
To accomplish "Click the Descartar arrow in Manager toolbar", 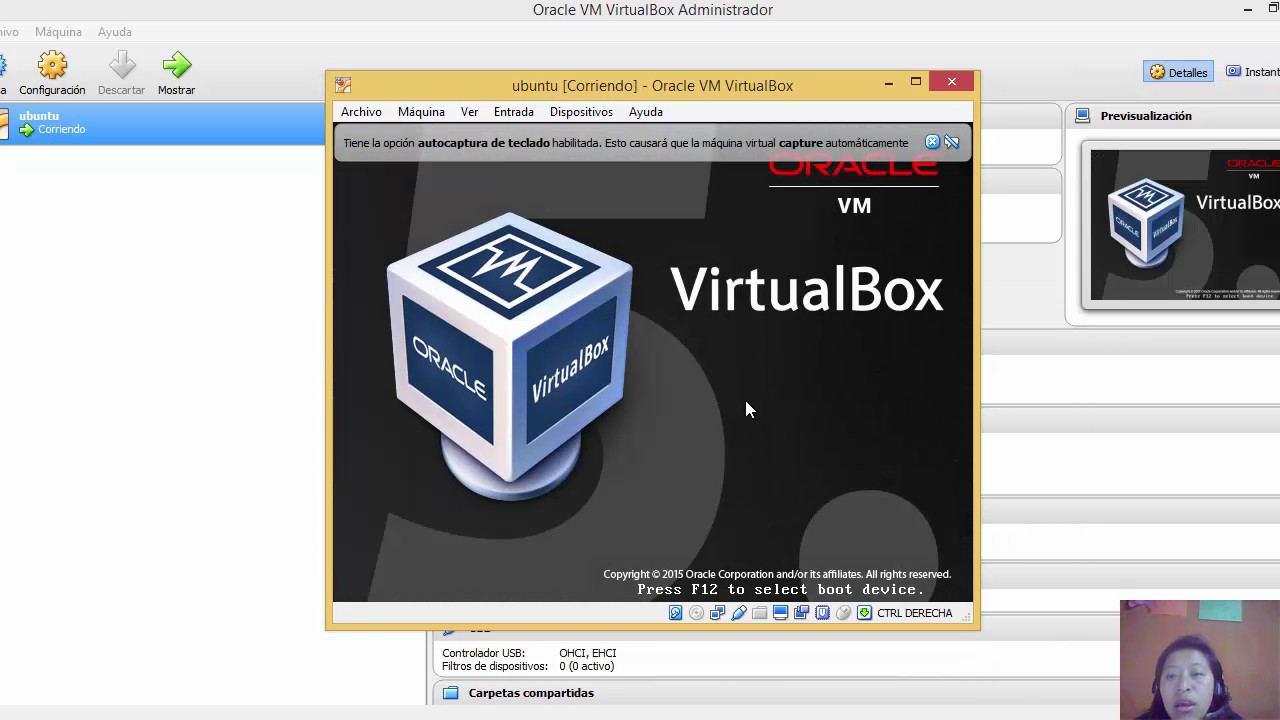I will (x=121, y=74).
